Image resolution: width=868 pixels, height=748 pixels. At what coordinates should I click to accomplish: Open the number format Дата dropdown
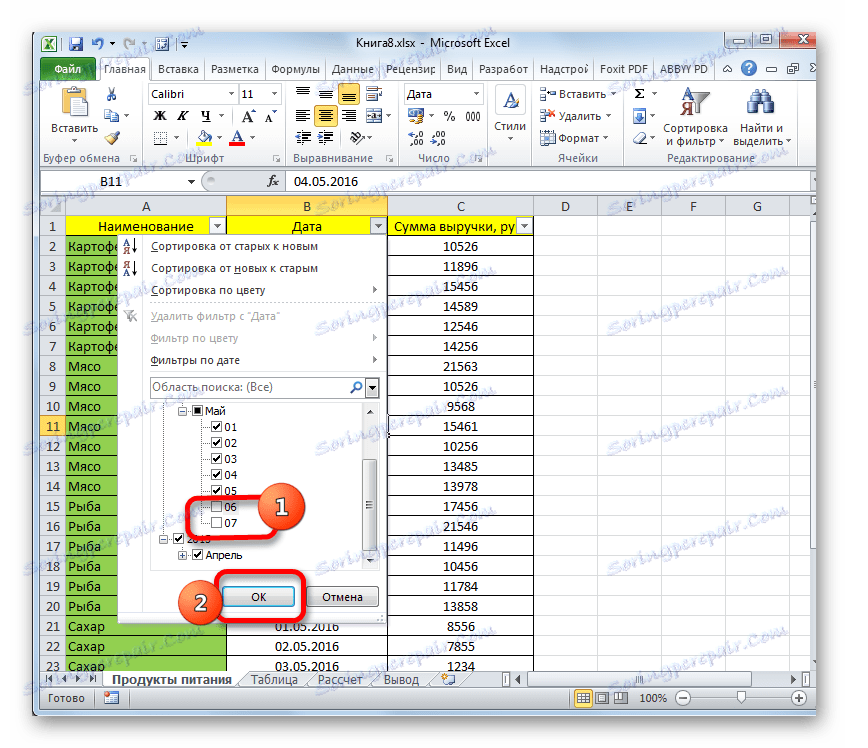(476, 94)
